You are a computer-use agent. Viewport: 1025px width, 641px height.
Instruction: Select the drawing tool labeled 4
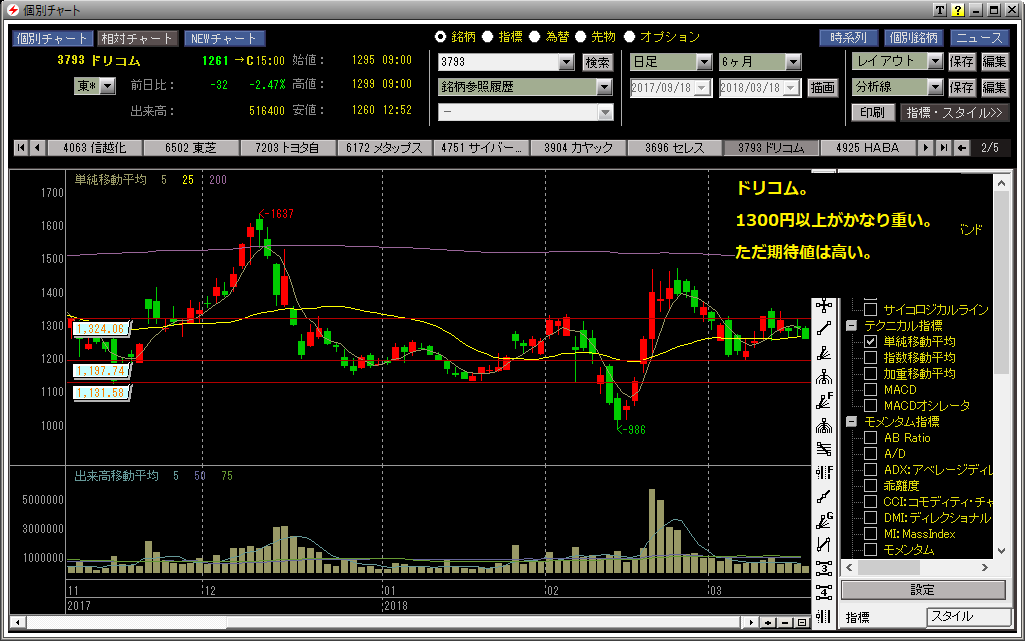point(824,592)
